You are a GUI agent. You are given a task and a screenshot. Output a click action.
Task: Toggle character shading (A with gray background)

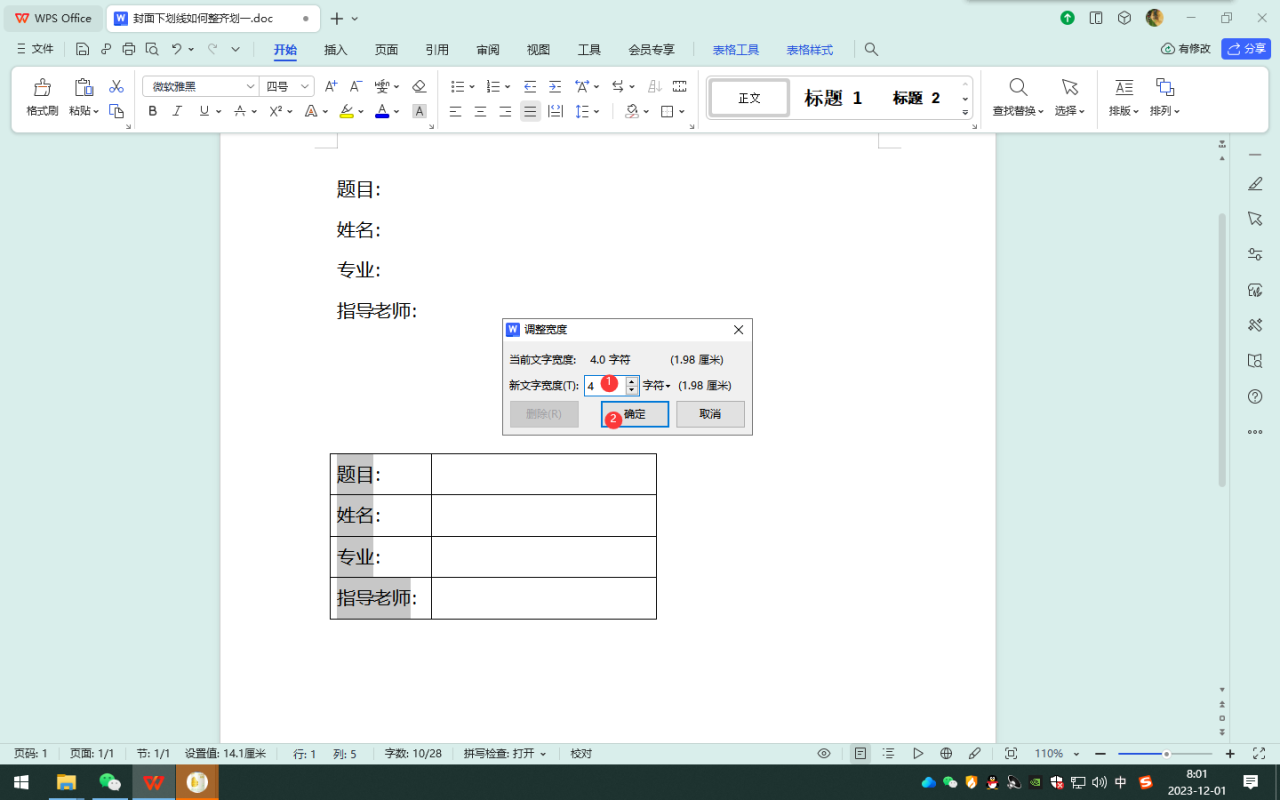pos(419,111)
